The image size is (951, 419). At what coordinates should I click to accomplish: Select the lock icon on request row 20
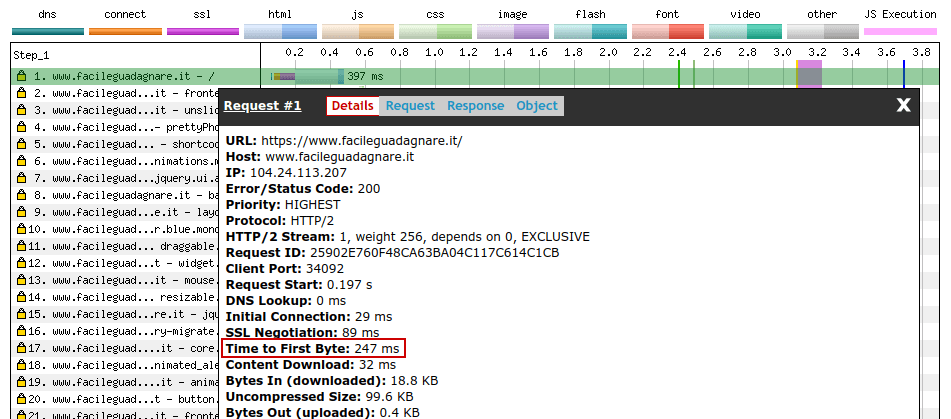point(22,399)
